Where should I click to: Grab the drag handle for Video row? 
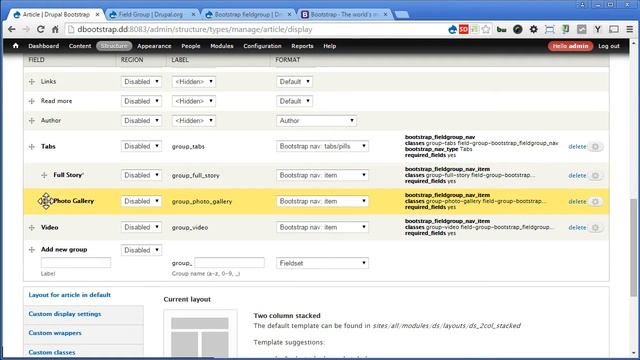(32, 227)
